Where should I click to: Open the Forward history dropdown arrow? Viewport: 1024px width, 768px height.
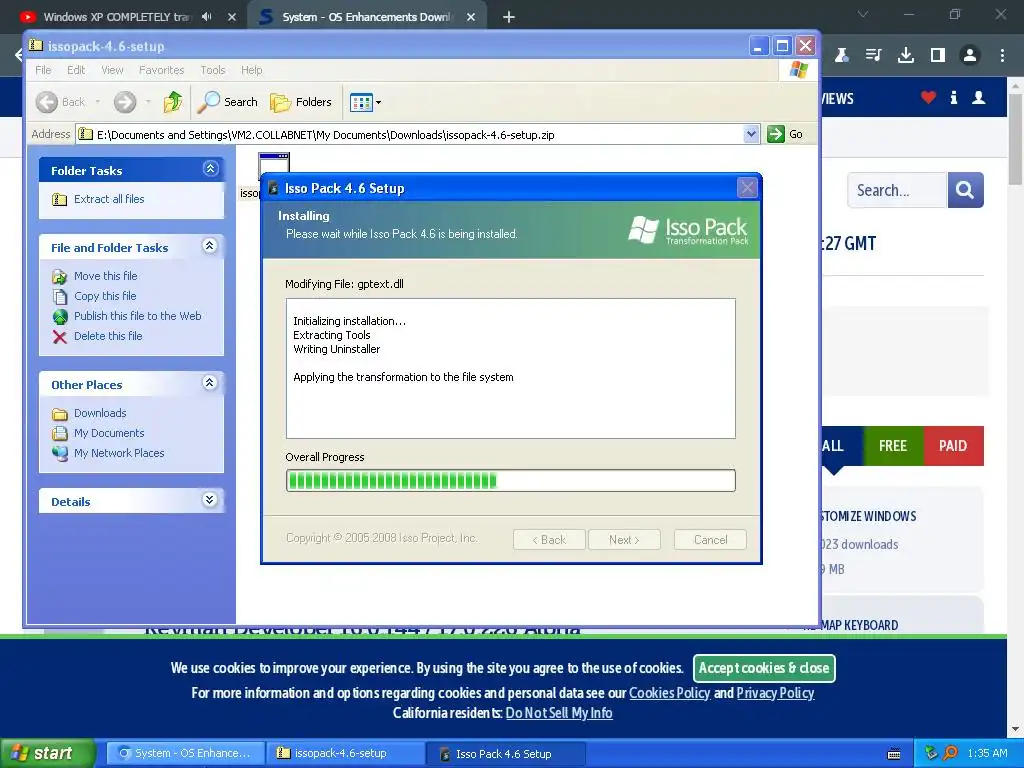pyautogui.click(x=148, y=102)
